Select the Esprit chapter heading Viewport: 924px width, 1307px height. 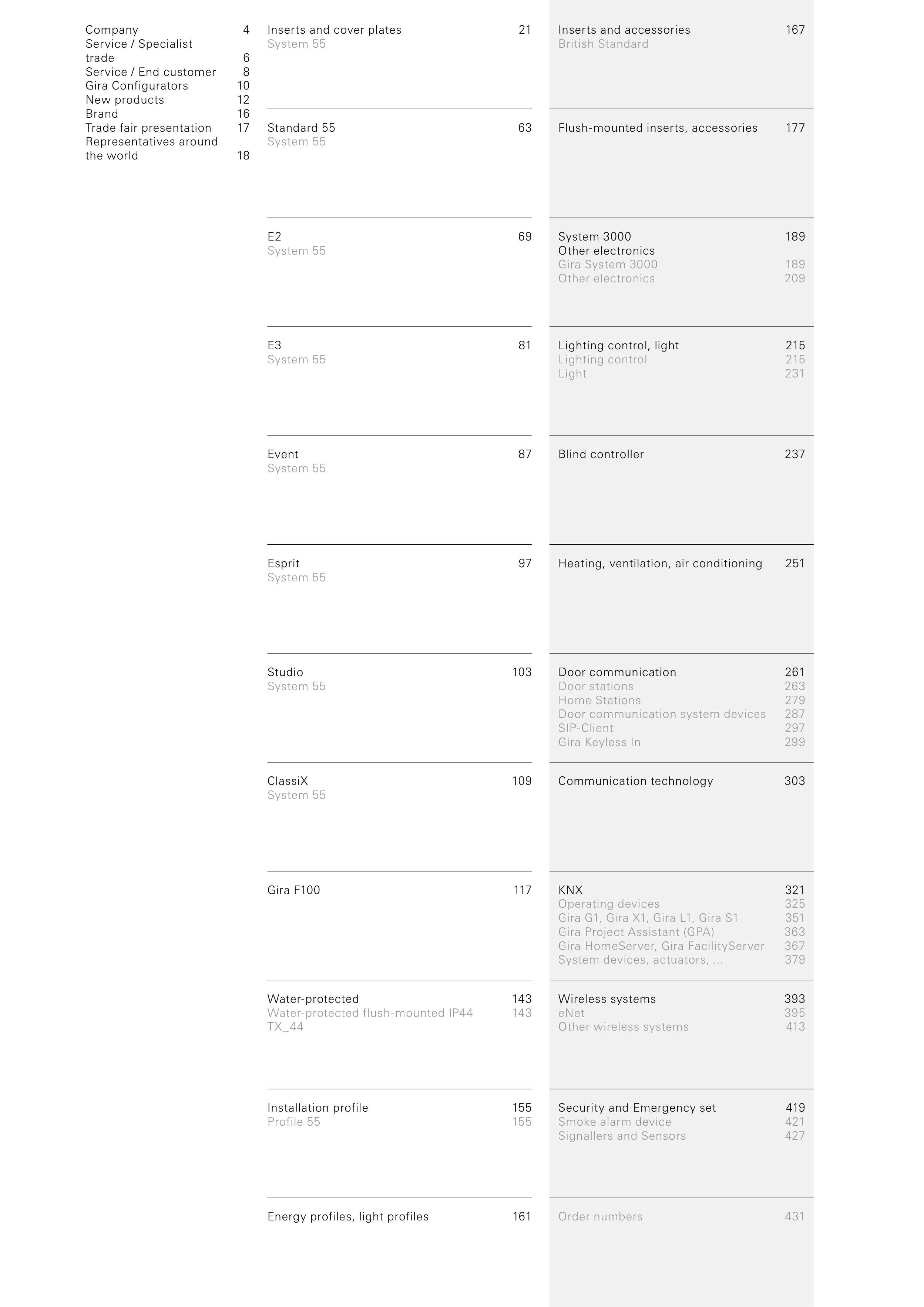point(283,564)
